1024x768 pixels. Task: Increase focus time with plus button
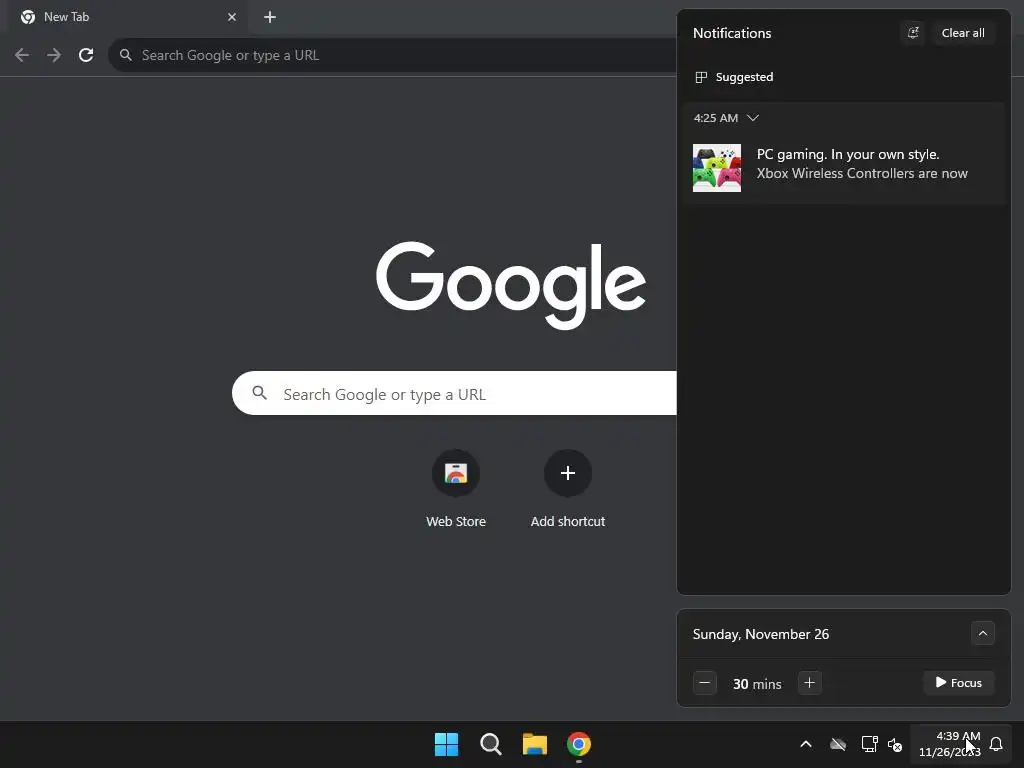coord(809,683)
